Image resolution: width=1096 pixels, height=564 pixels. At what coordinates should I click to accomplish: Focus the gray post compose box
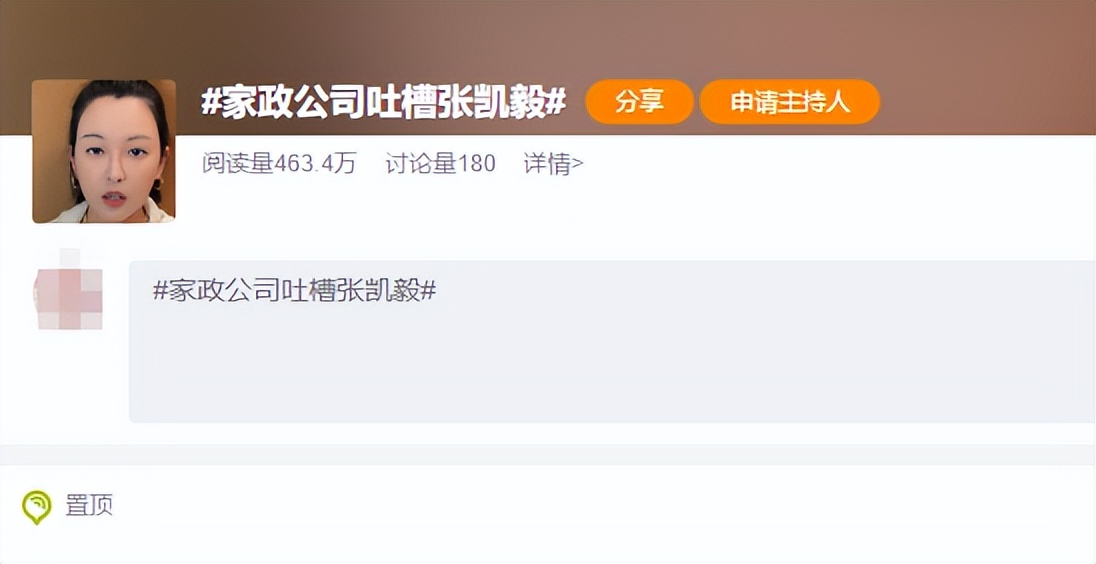[612, 342]
